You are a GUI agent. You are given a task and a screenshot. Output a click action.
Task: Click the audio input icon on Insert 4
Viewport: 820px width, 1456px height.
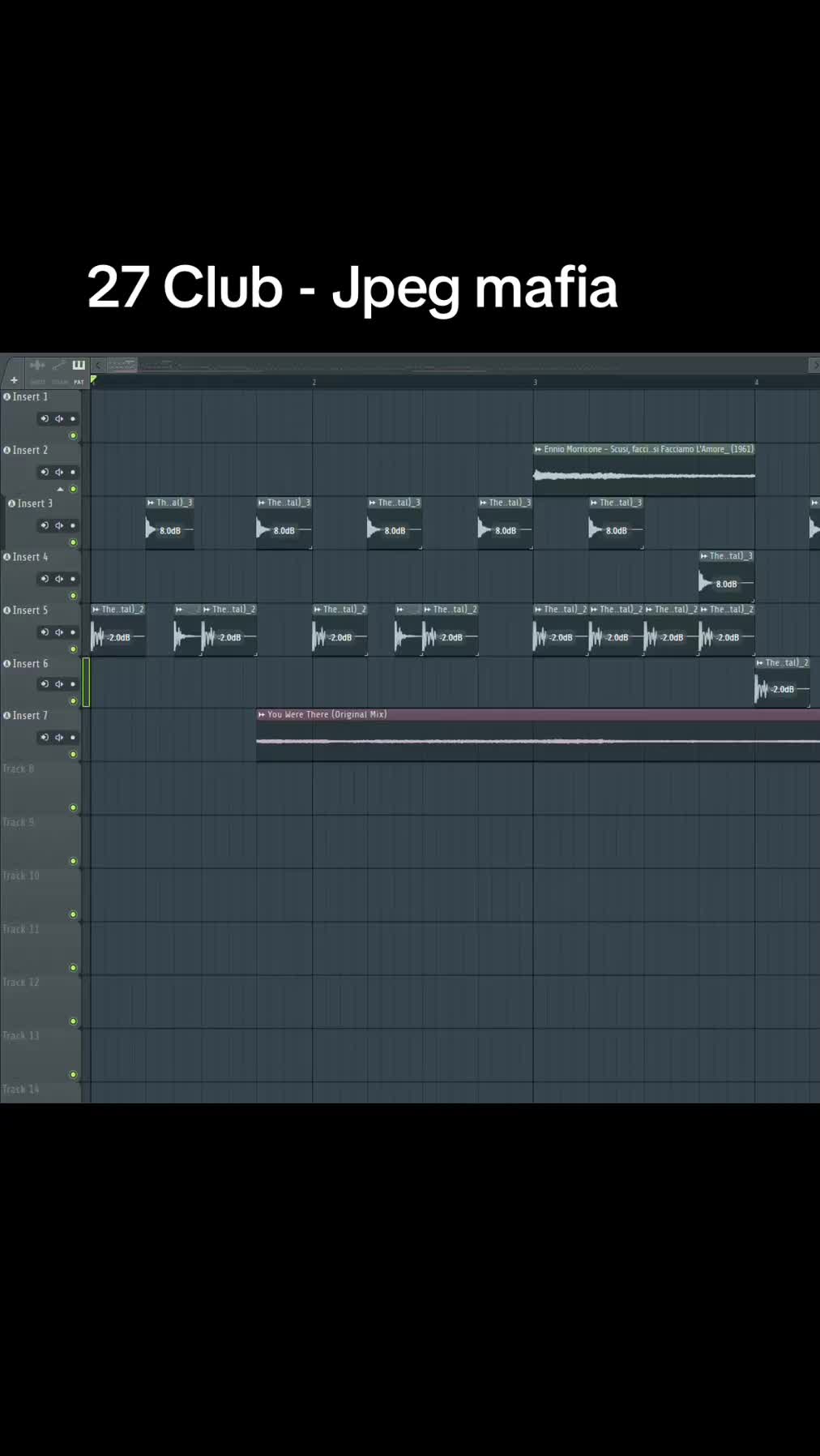tap(45, 579)
